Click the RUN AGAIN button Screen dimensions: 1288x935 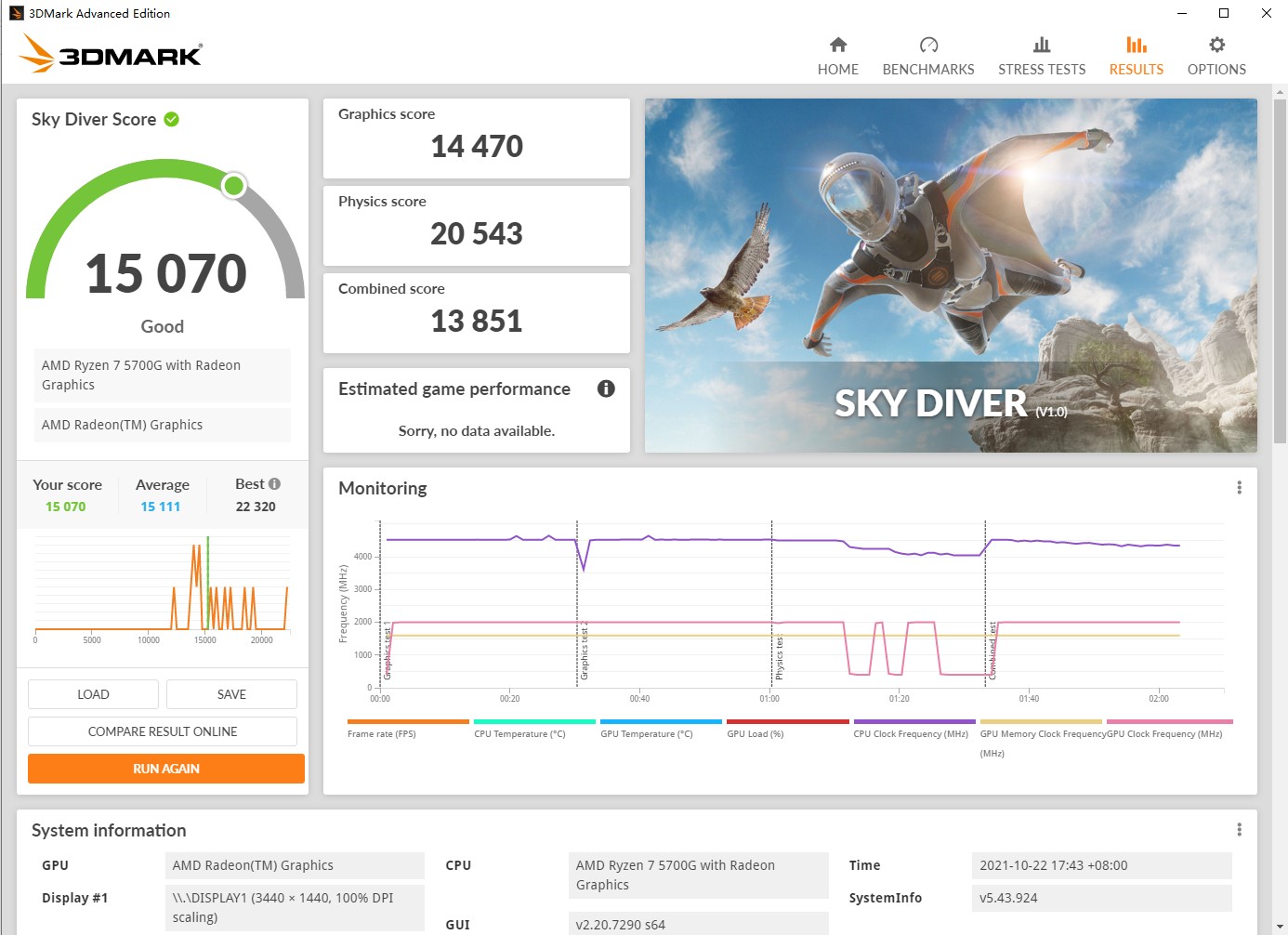pos(166,769)
